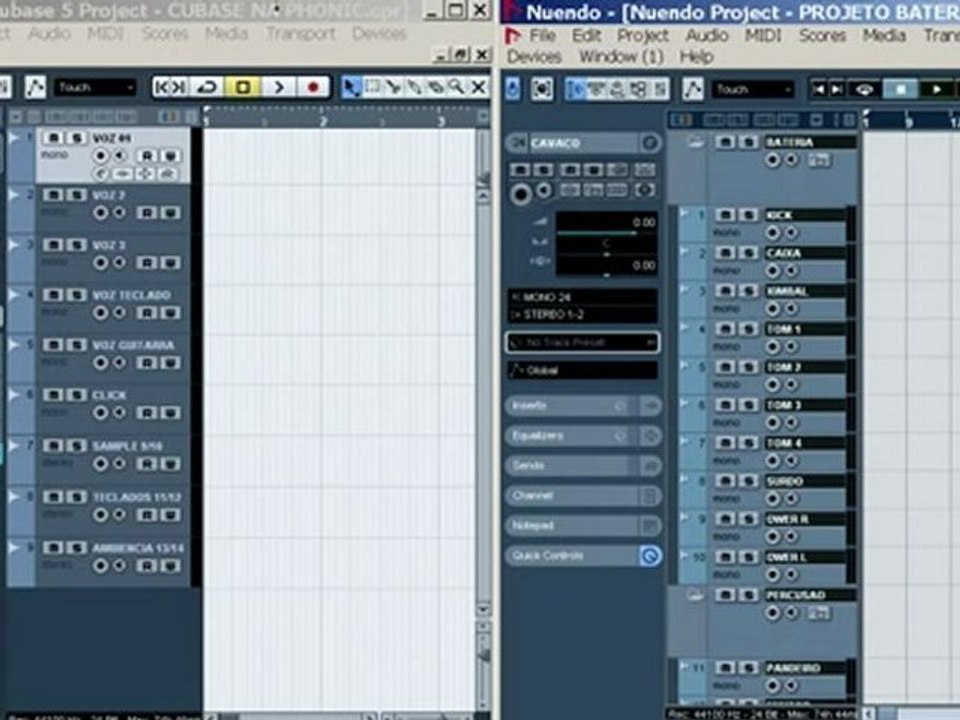The image size is (960, 720).
Task: Open the Transport menu in Cubase
Action: point(300,33)
